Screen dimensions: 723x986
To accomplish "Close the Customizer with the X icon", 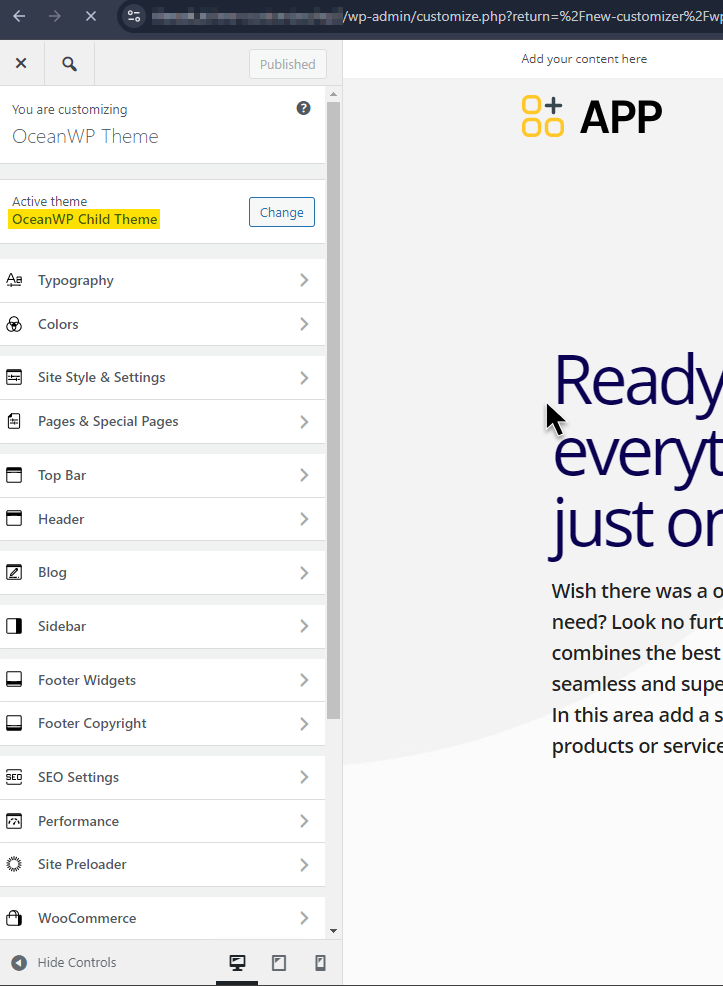I will pos(21,63).
